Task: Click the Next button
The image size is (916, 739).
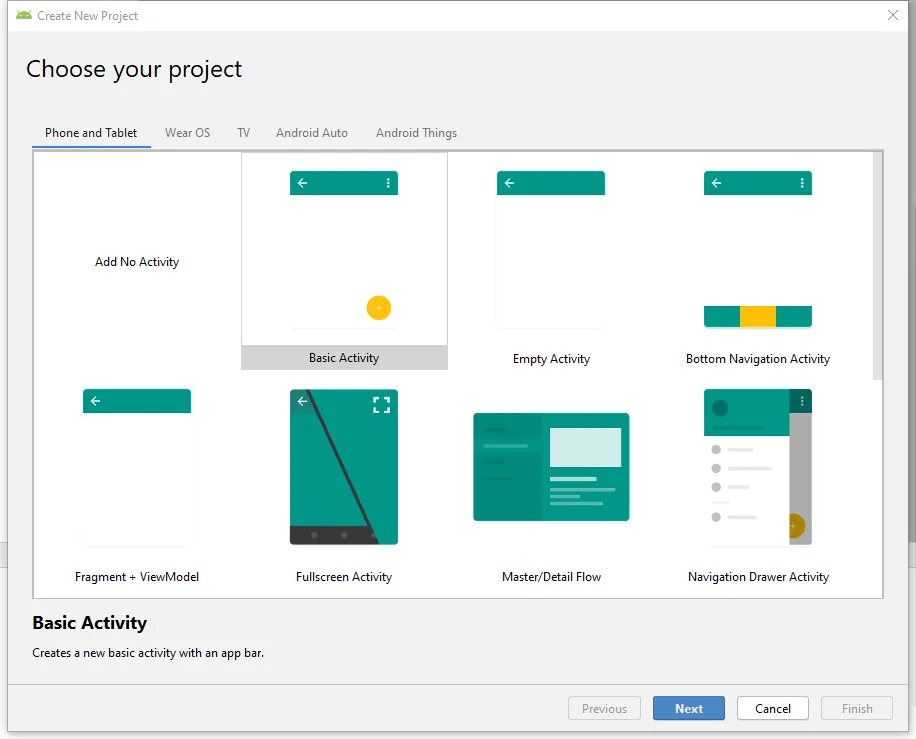Action: pos(689,708)
